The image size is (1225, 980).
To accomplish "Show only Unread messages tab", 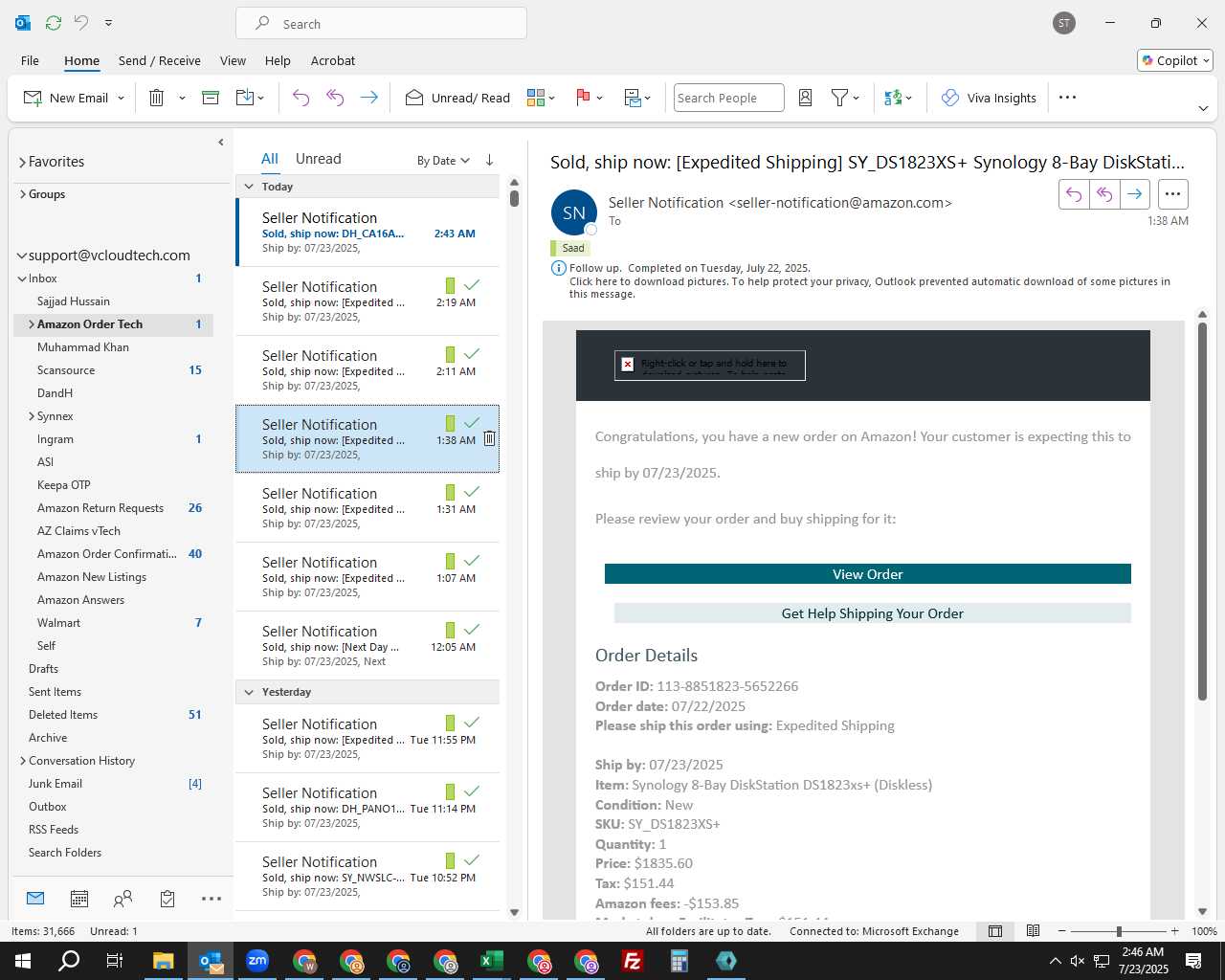I will click(x=318, y=159).
